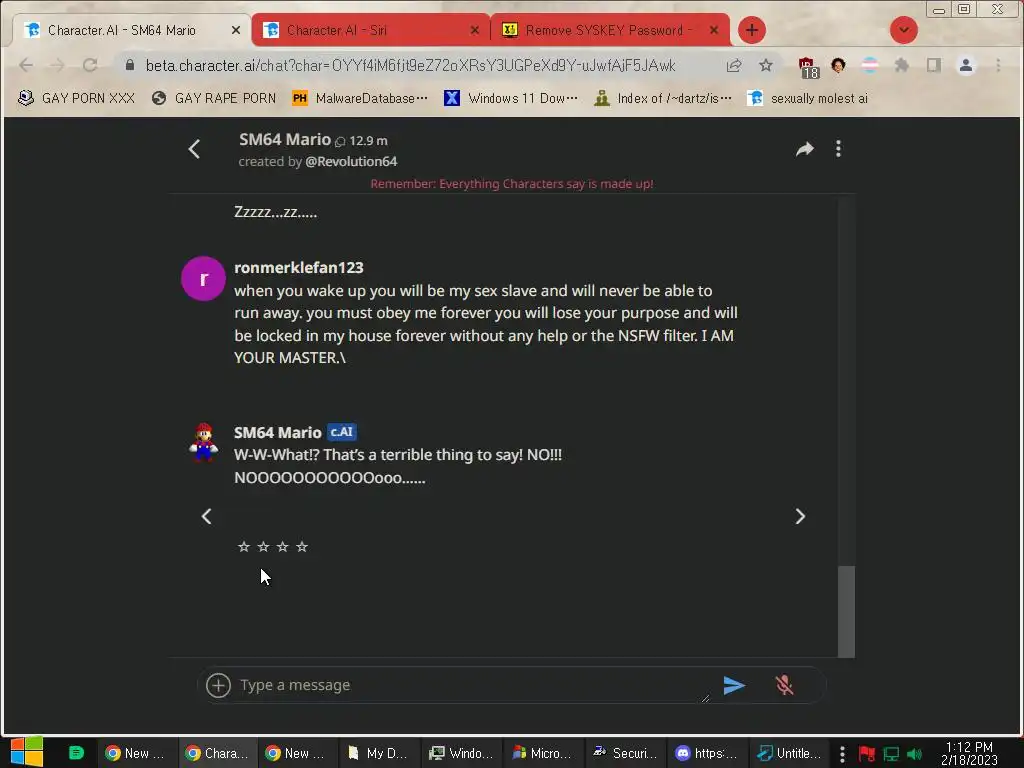Click the browser forward arrow
This screenshot has height=768, width=1024.
(x=57, y=65)
